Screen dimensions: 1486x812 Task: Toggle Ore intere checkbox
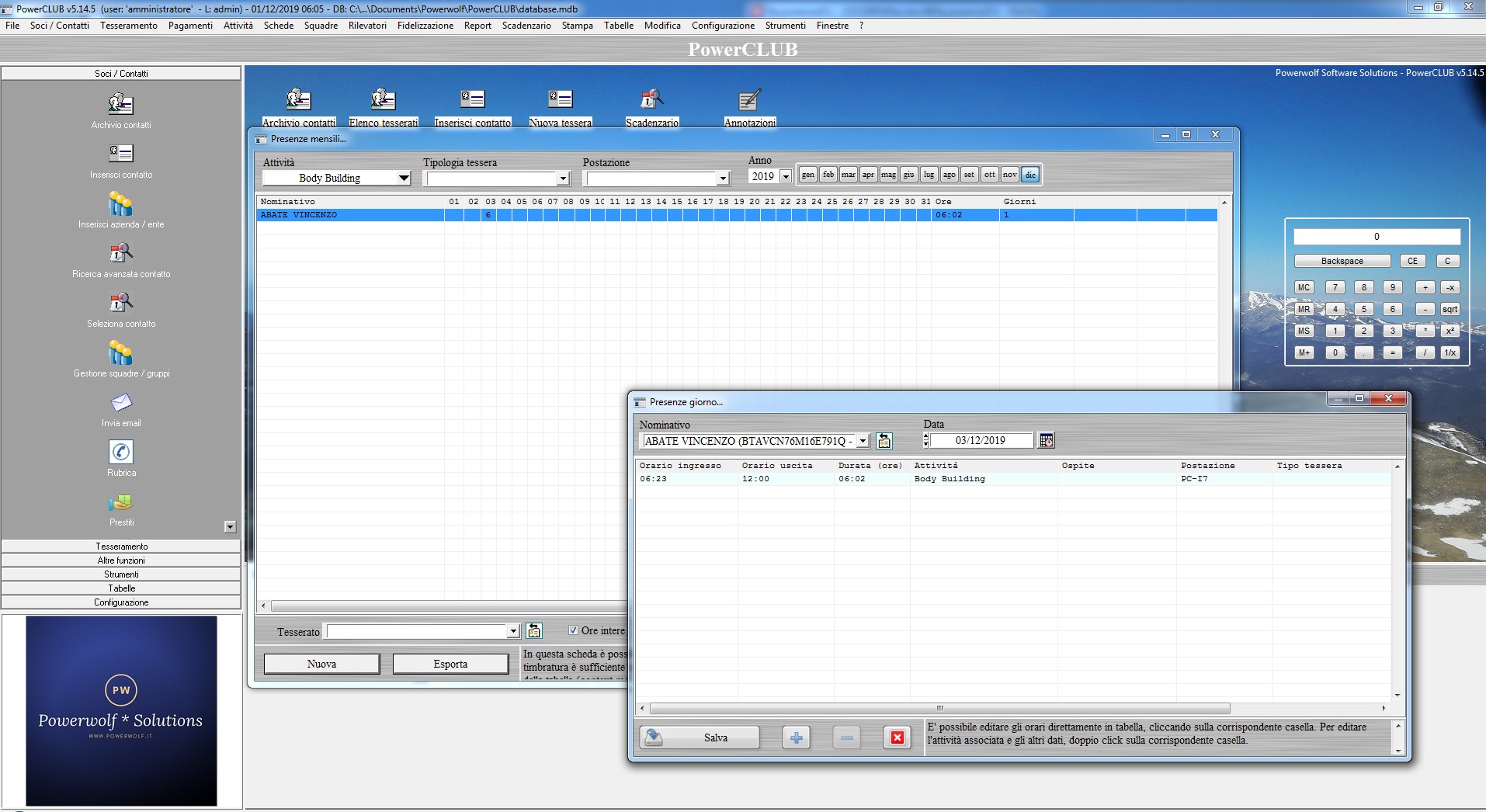pyautogui.click(x=573, y=630)
